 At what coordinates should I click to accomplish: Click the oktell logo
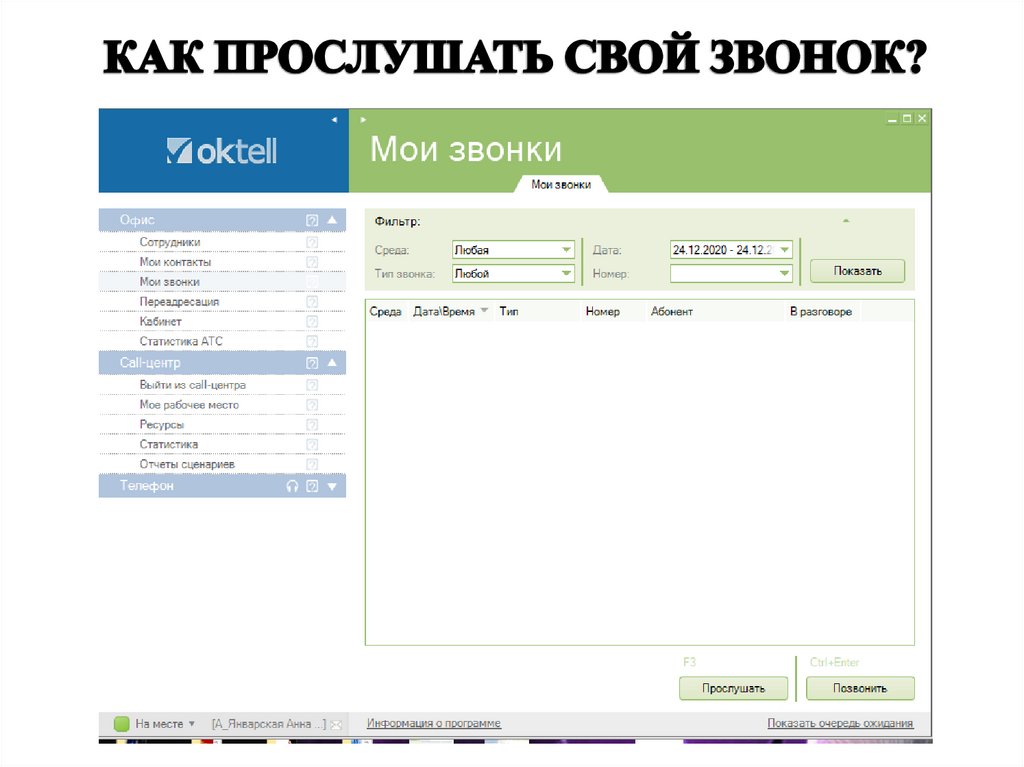(222, 151)
